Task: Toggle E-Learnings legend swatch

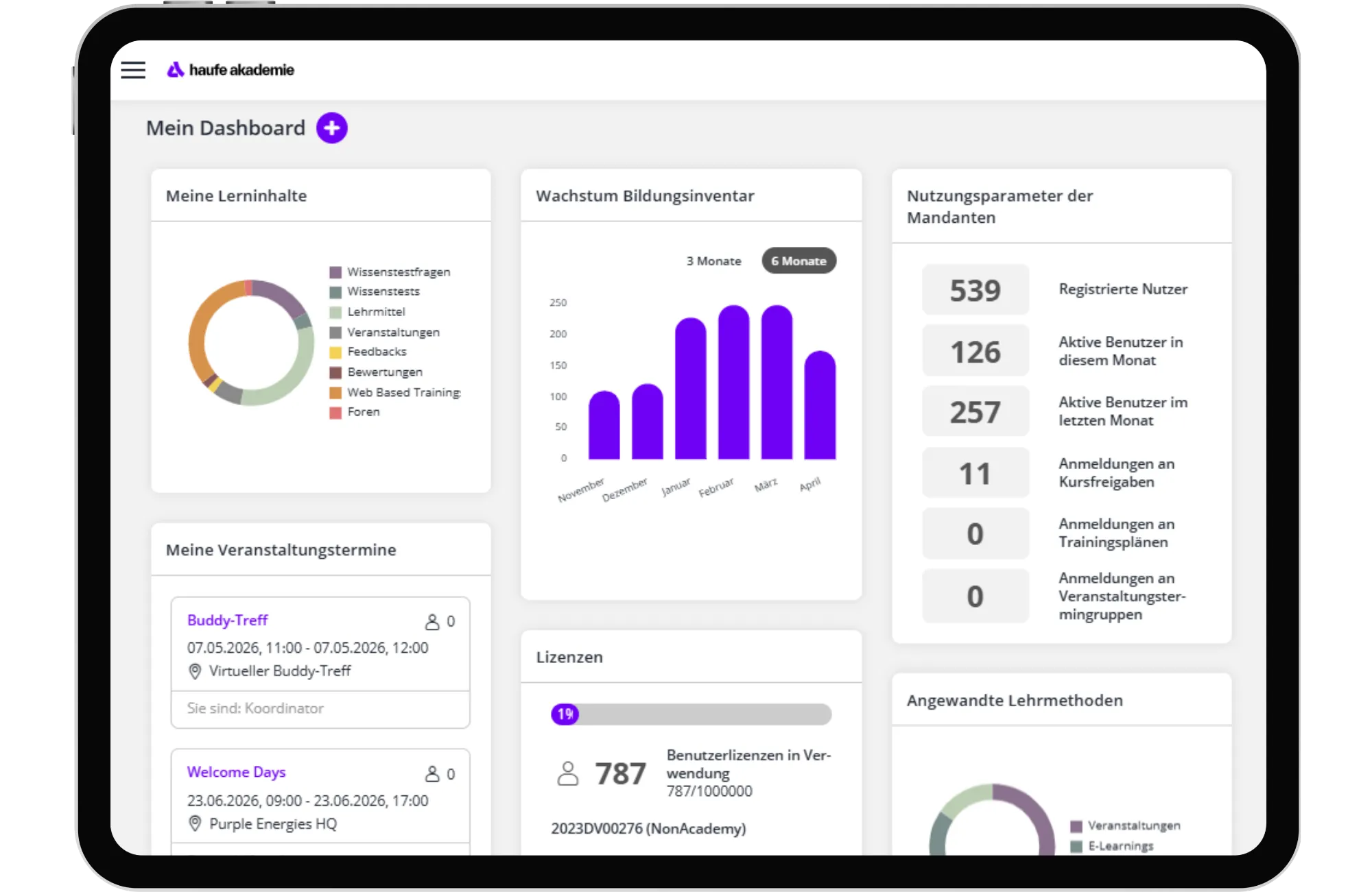Action: pos(1076,847)
